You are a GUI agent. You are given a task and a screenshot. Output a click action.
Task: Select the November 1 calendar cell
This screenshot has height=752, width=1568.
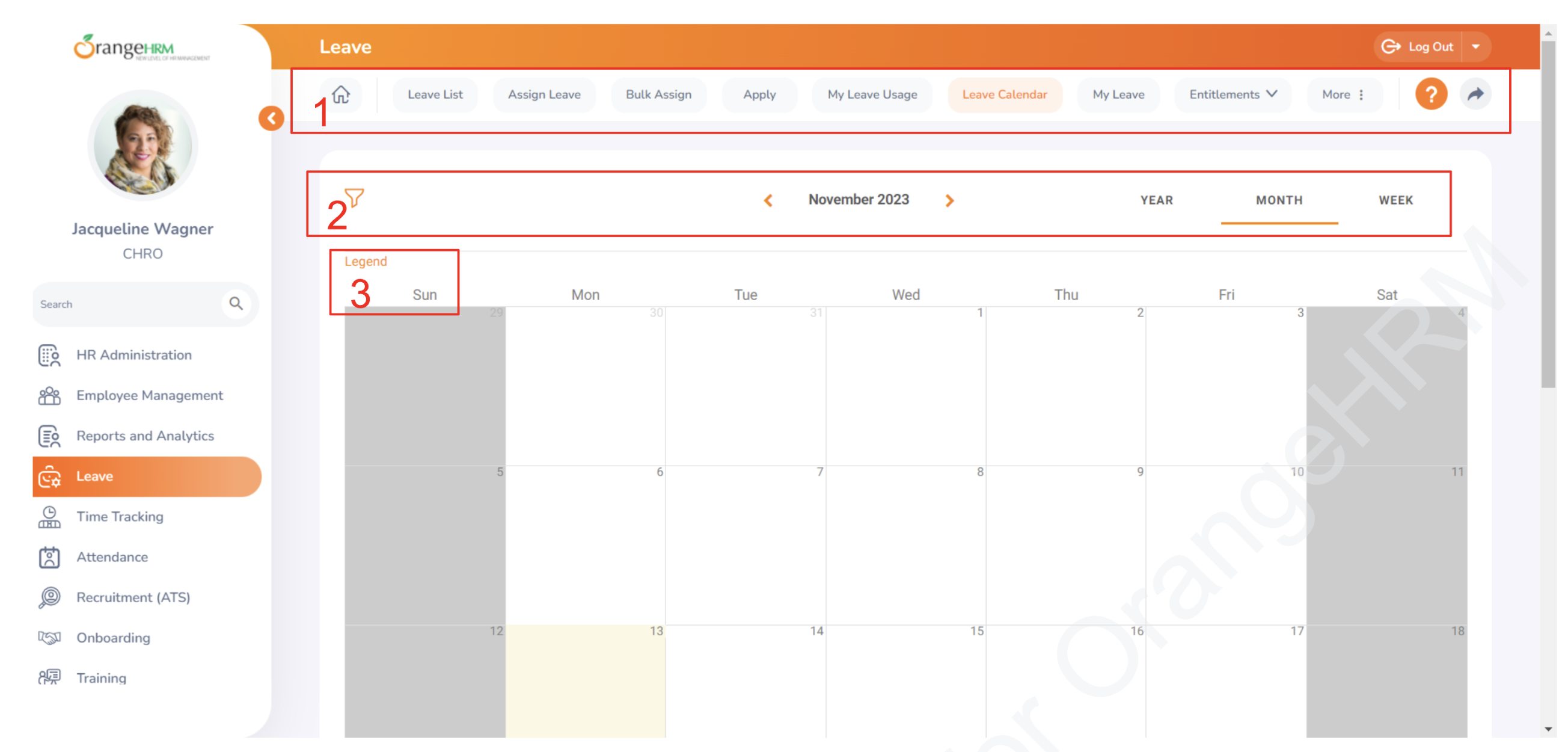(x=905, y=386)
